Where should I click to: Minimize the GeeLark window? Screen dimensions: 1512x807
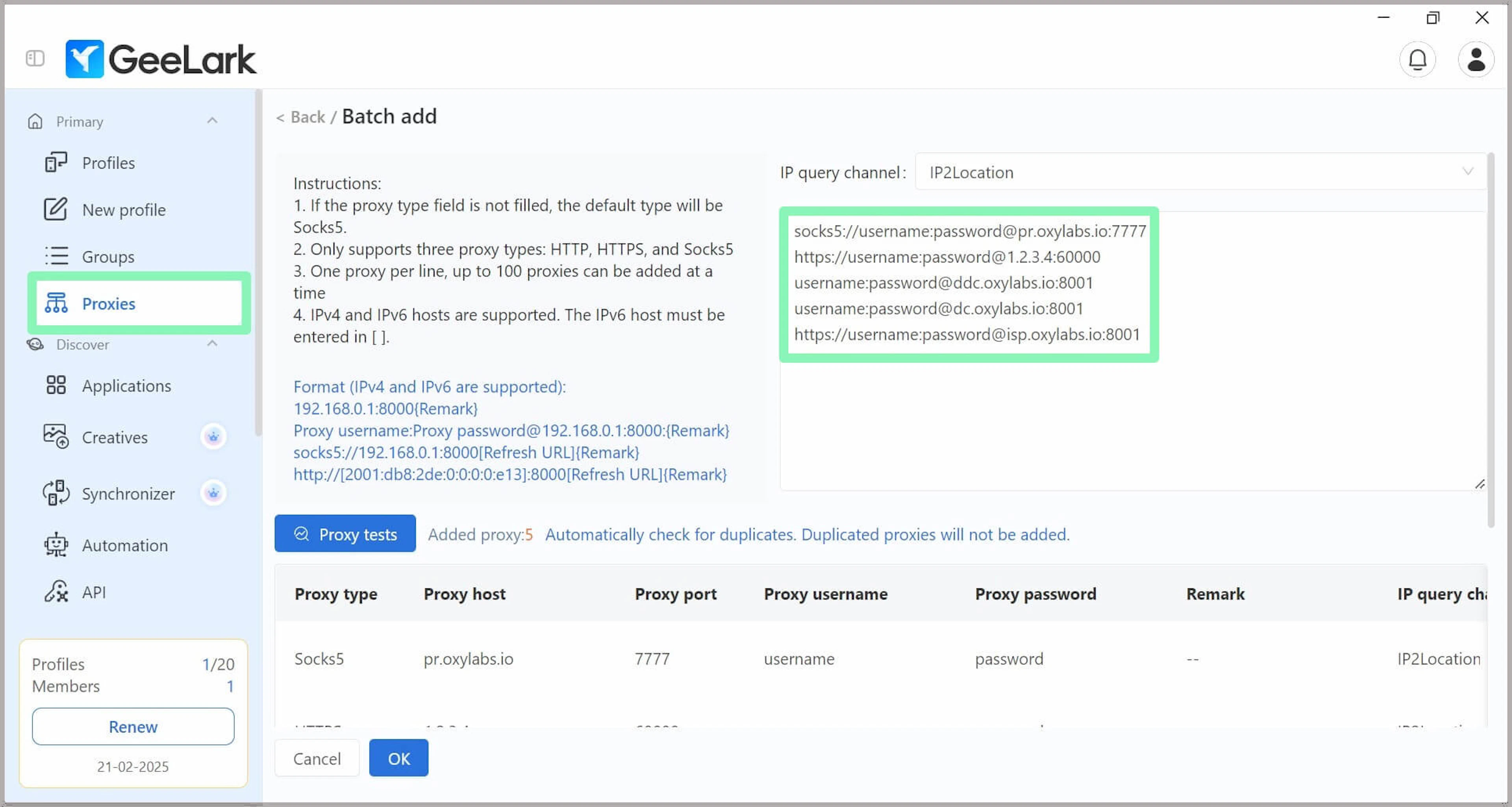pos(1384,18)
